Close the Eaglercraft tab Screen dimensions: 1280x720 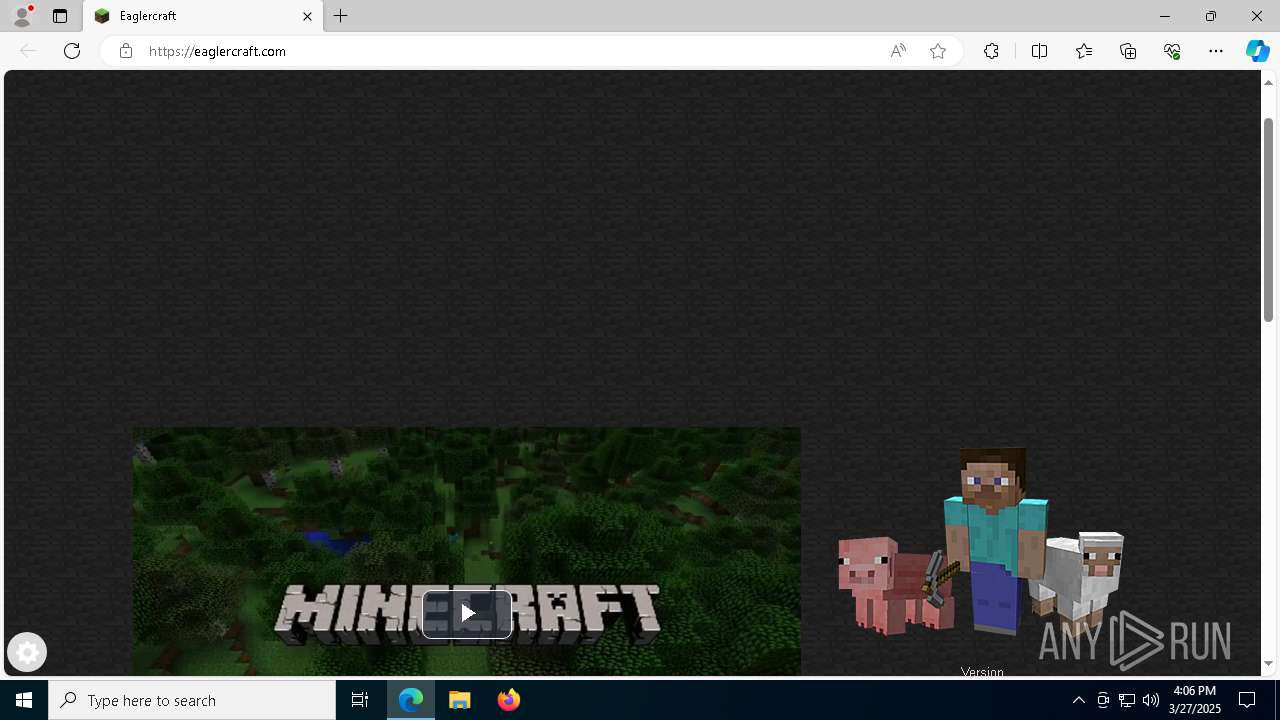[x=307, y=16]
